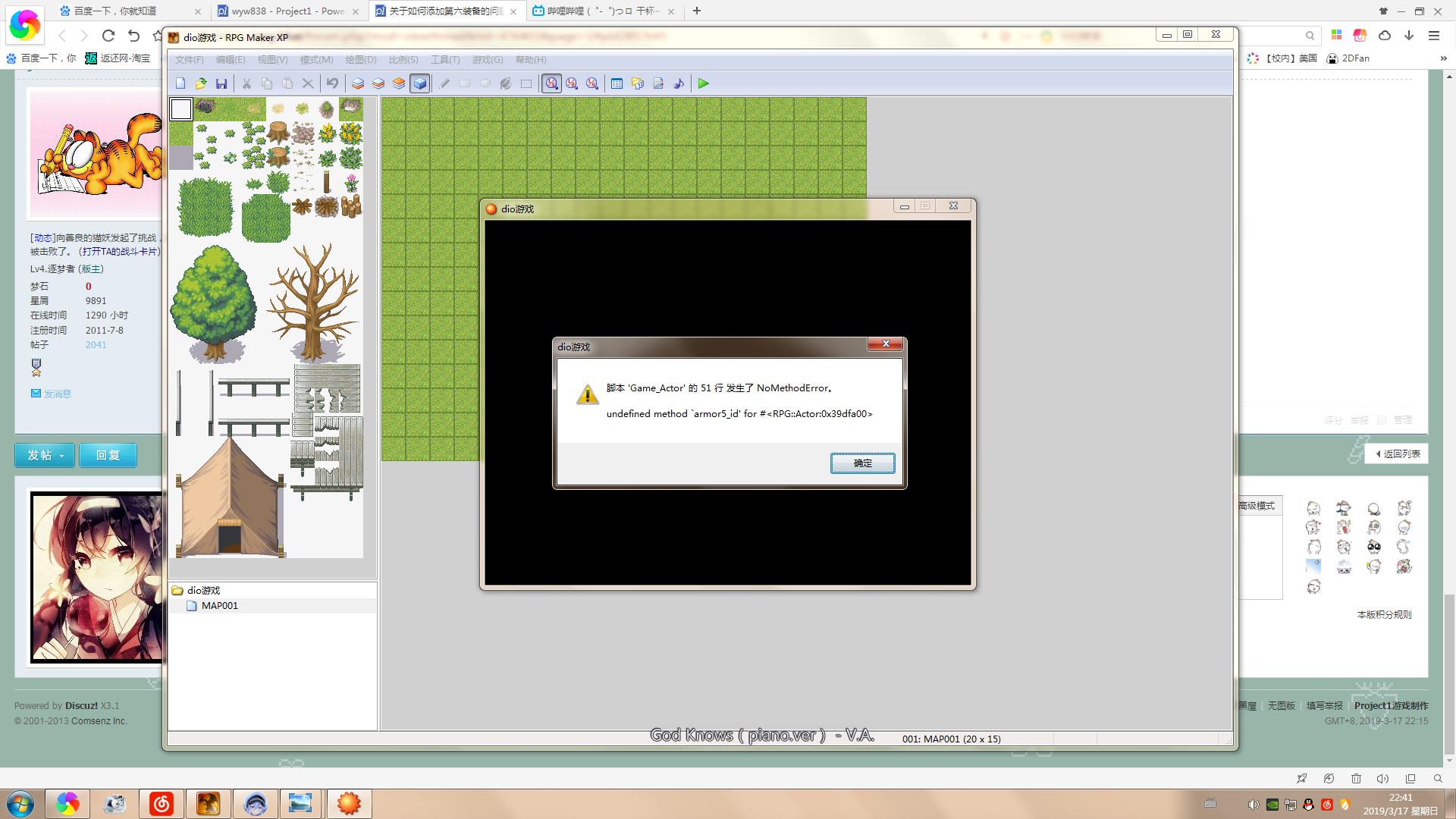
Task: Pick the tent tile in tileset
Action: pyautogui.click(x=230, y=497)
